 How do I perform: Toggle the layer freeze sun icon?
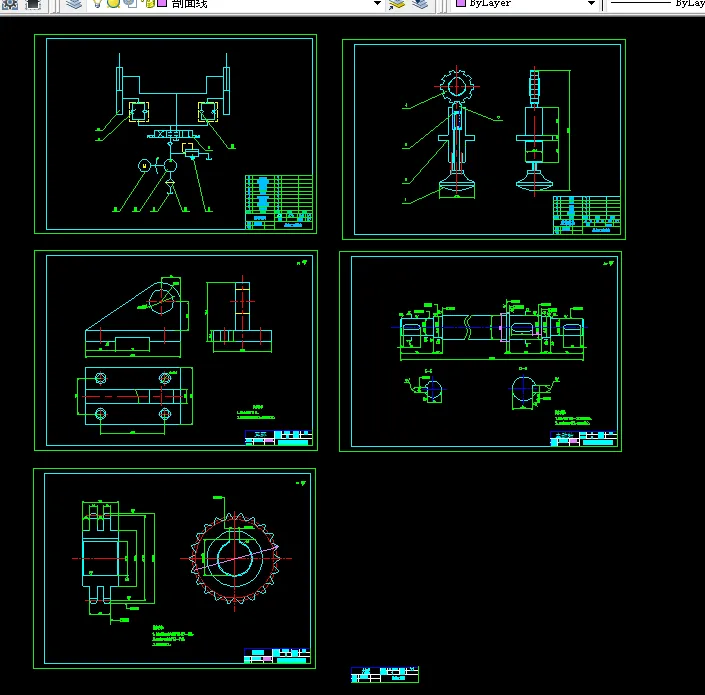tap(114, 4)
